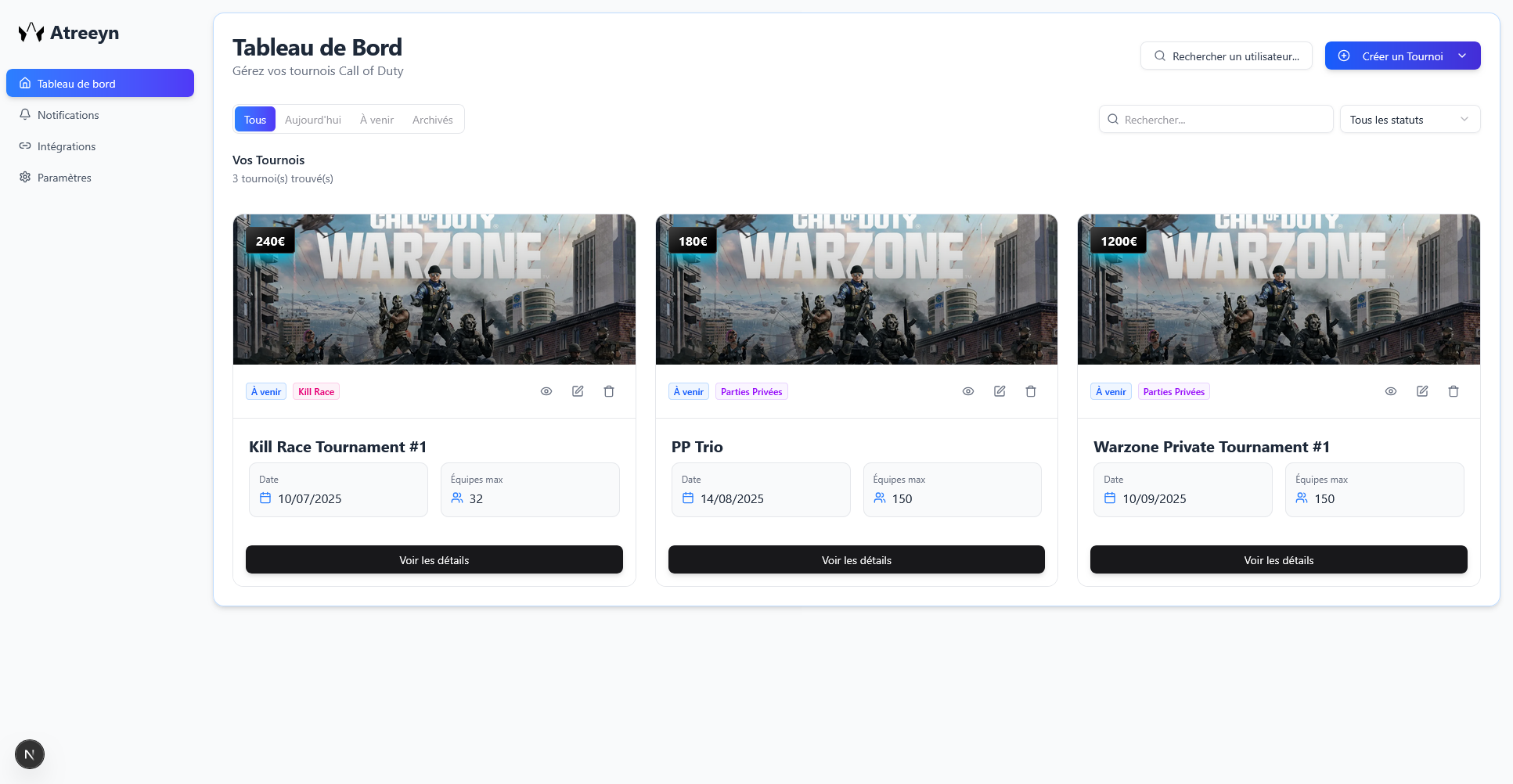Click the teams icon beside 32
Screen dimensions: 1513x784
(457, 498)
